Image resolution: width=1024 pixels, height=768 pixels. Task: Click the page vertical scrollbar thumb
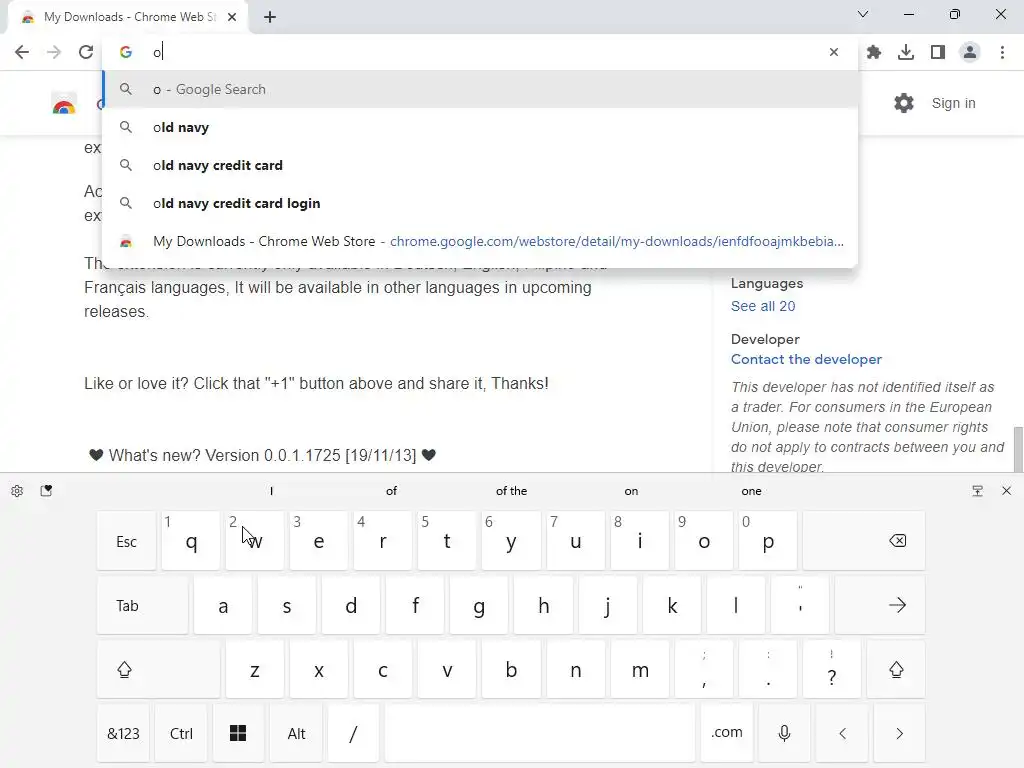click(x=1017, y=449)
